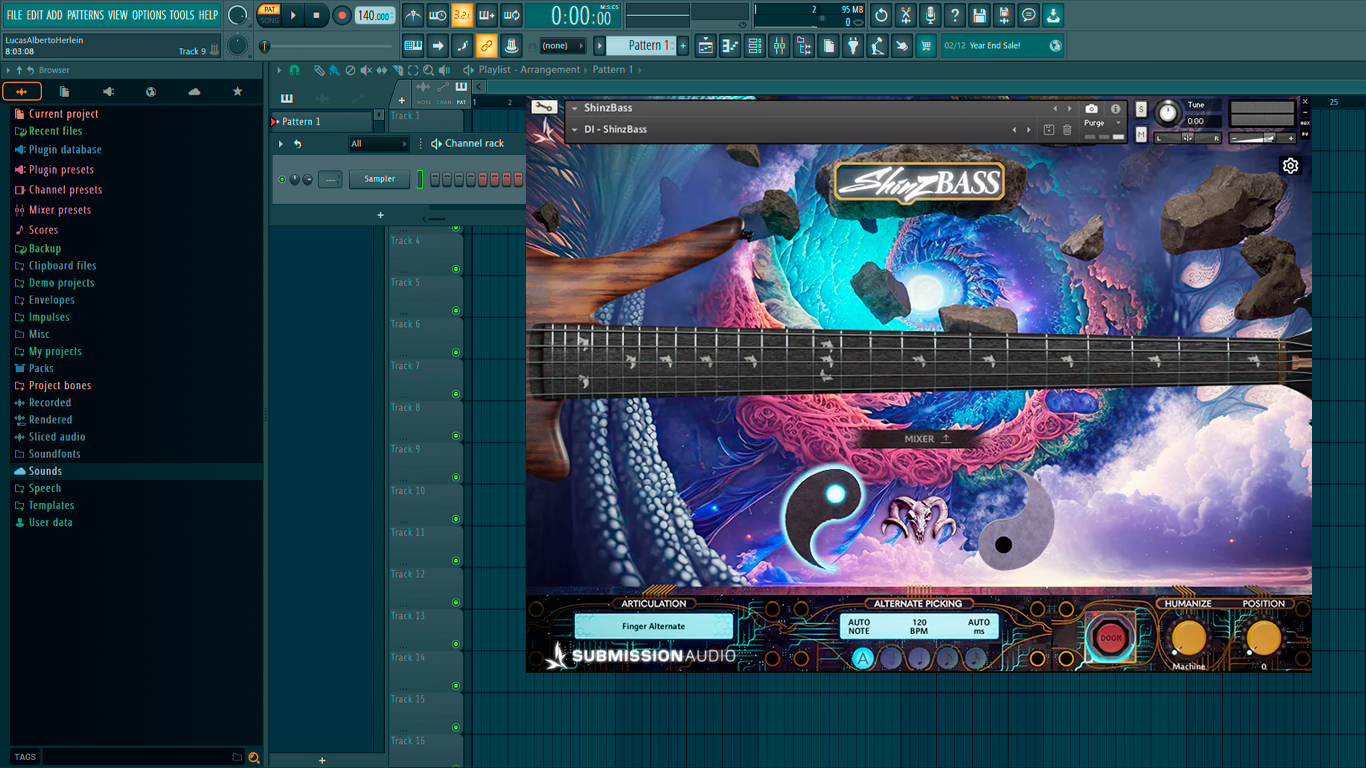Image resolution: width=1366 pixels, height=768 pixels.
Task: Open the playlist view via toolbar icon
Action: click(705, 45)
